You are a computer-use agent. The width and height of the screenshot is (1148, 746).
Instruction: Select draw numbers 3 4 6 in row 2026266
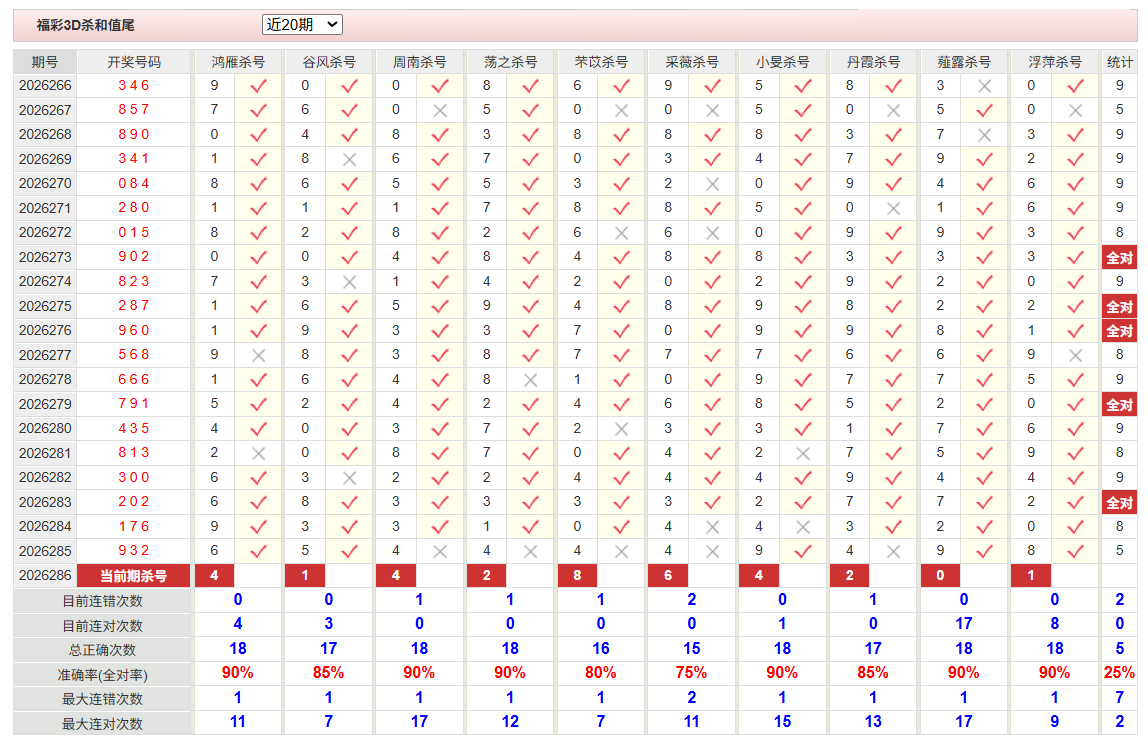coord(134,86)
